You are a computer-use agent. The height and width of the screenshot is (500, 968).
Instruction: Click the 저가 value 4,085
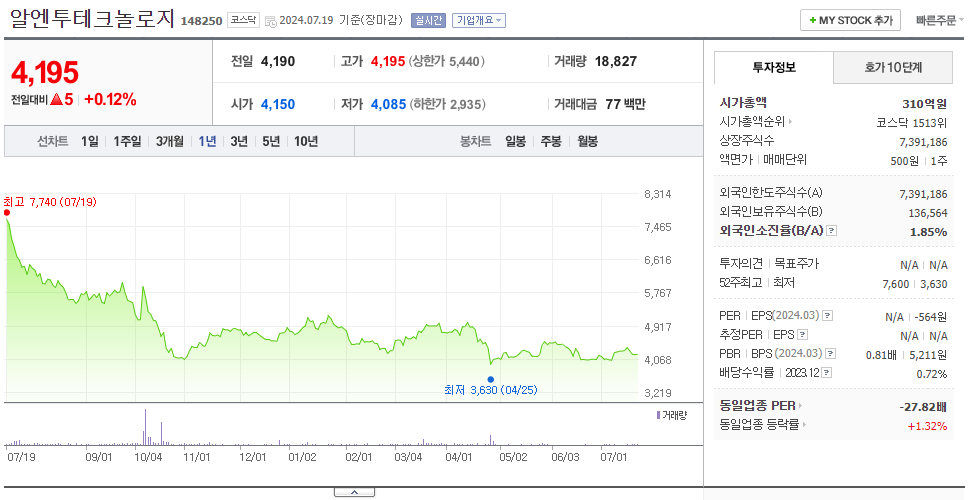point(388,104)
